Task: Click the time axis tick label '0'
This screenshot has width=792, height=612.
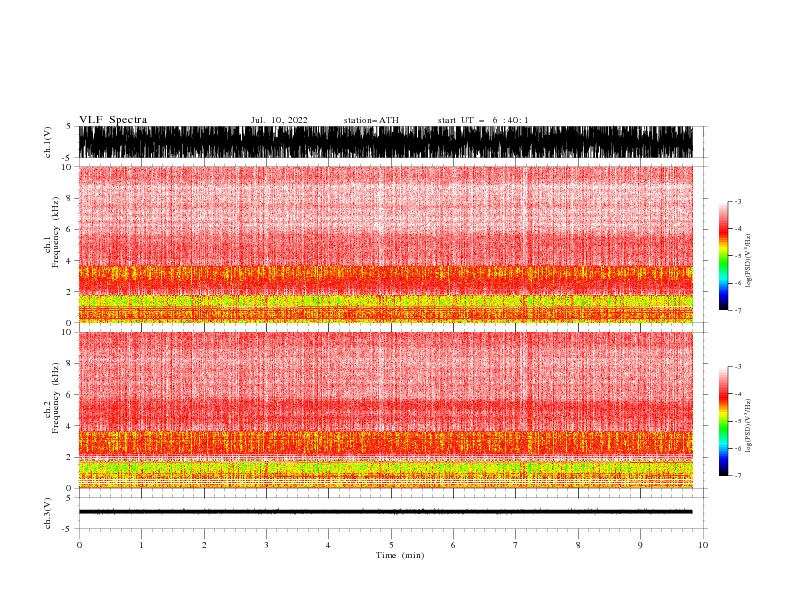Action: click(79, 545)
